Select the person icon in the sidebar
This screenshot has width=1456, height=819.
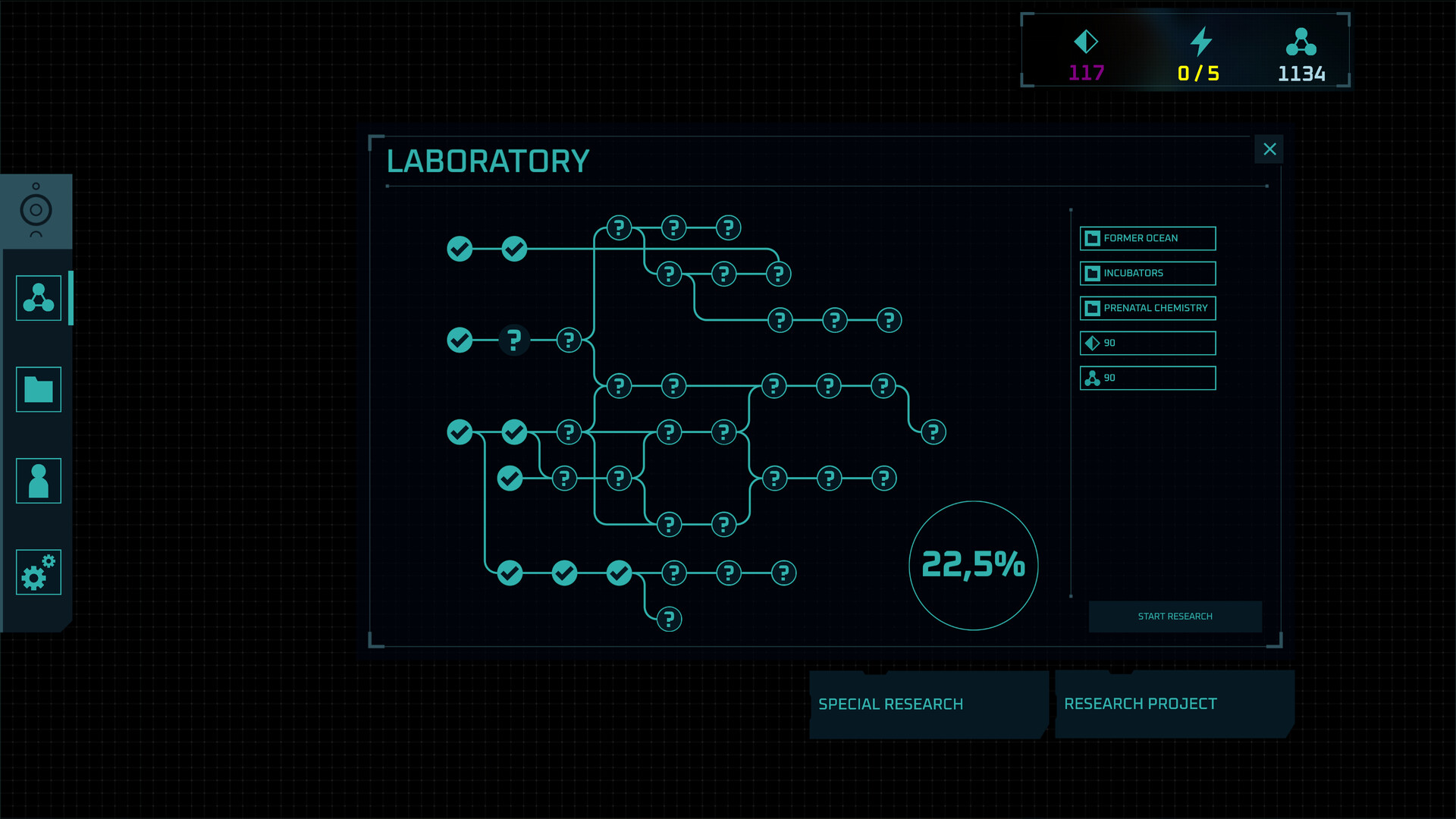[x=38, y=481]
